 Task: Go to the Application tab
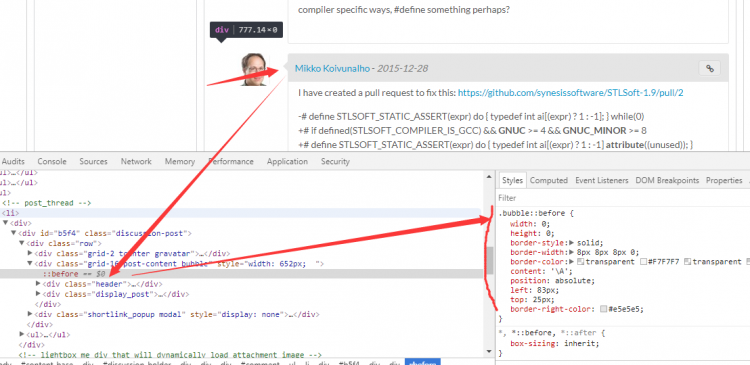[x=287, y=162]
